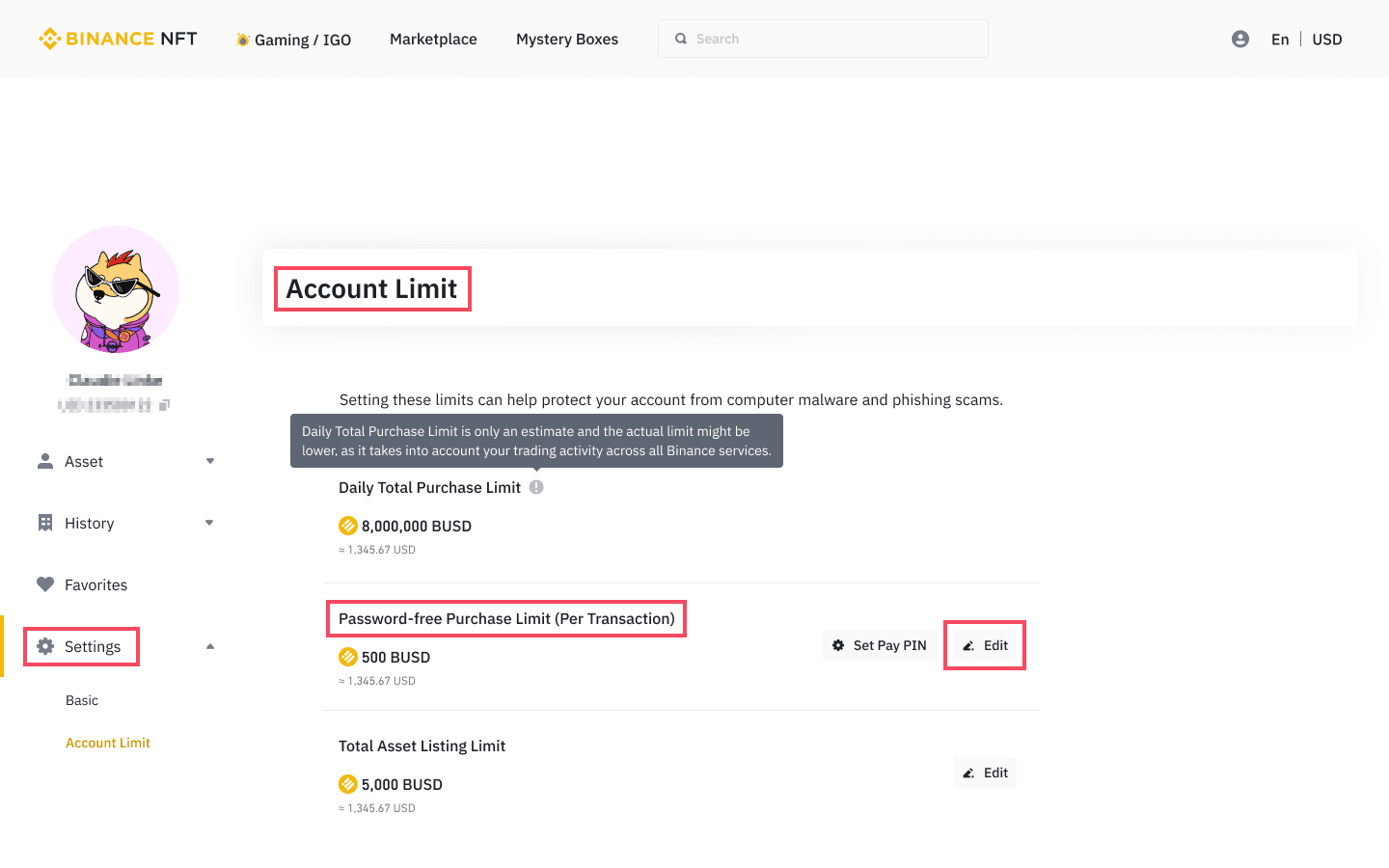The height and width of the screenshot is (868, 1389).
Task: Click into the Search field
Action: (823, 39)
